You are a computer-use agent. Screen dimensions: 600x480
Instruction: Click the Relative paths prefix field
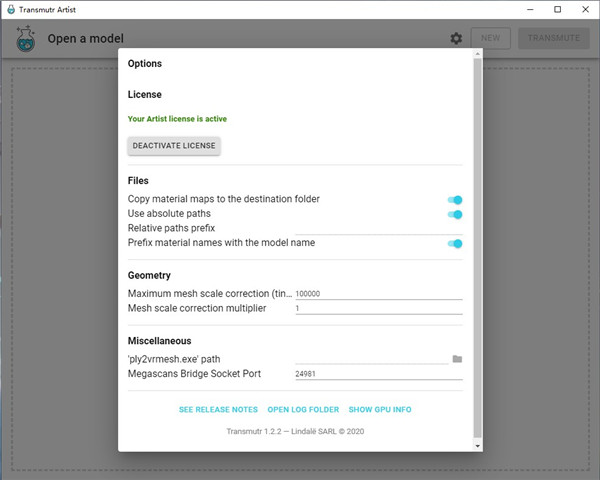click(378, 228)
